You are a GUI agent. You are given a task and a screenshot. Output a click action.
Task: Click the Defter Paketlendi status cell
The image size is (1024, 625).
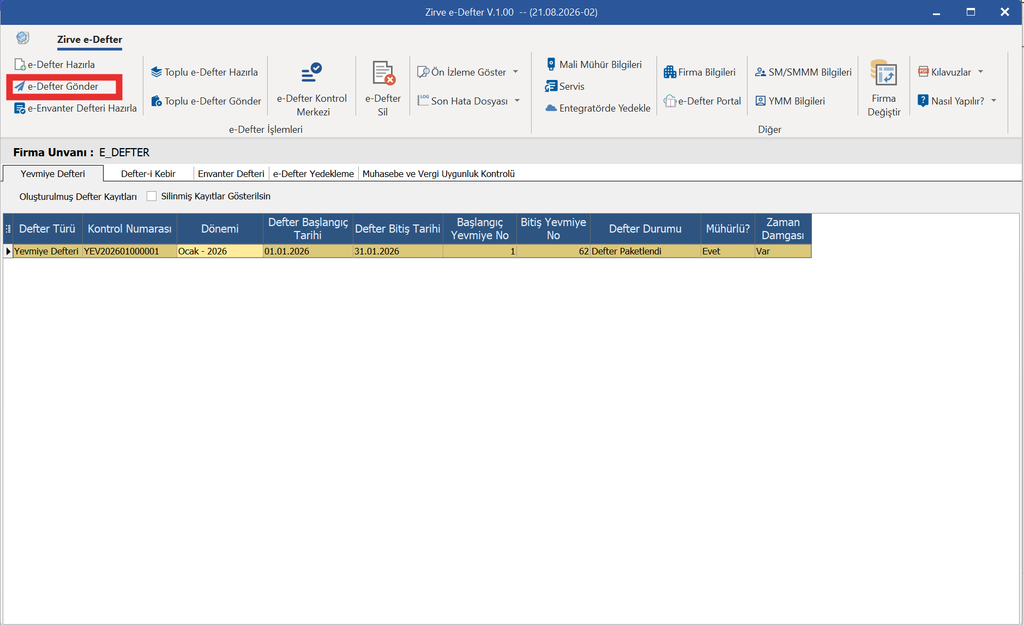coord(645,251)
